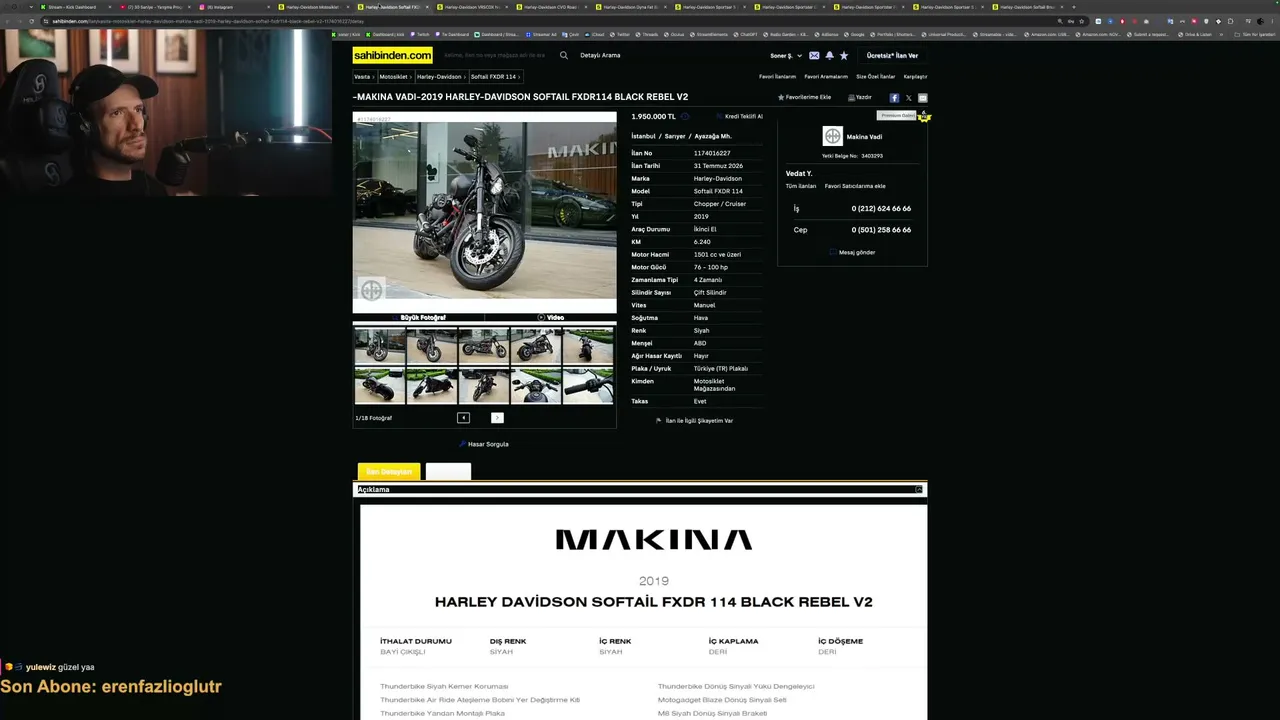Open the sahibinden.com logo homepage
Image resolution: width=1280 pixels, height=720 pixels.
click(x=393, y=56)
